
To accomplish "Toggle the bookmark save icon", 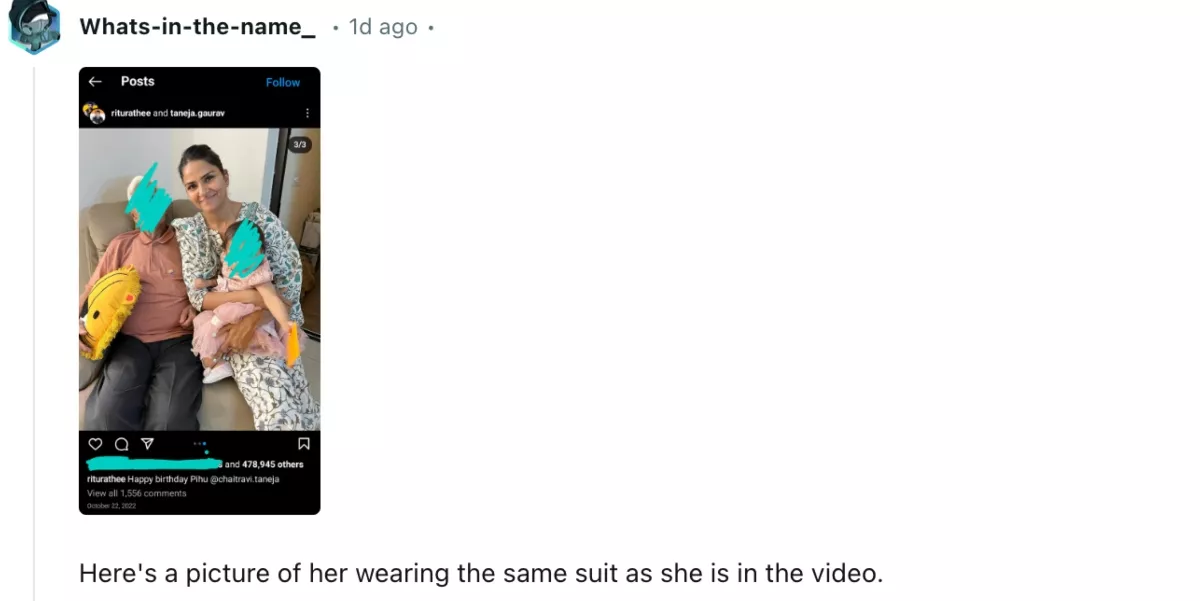I will pos(304,444).
